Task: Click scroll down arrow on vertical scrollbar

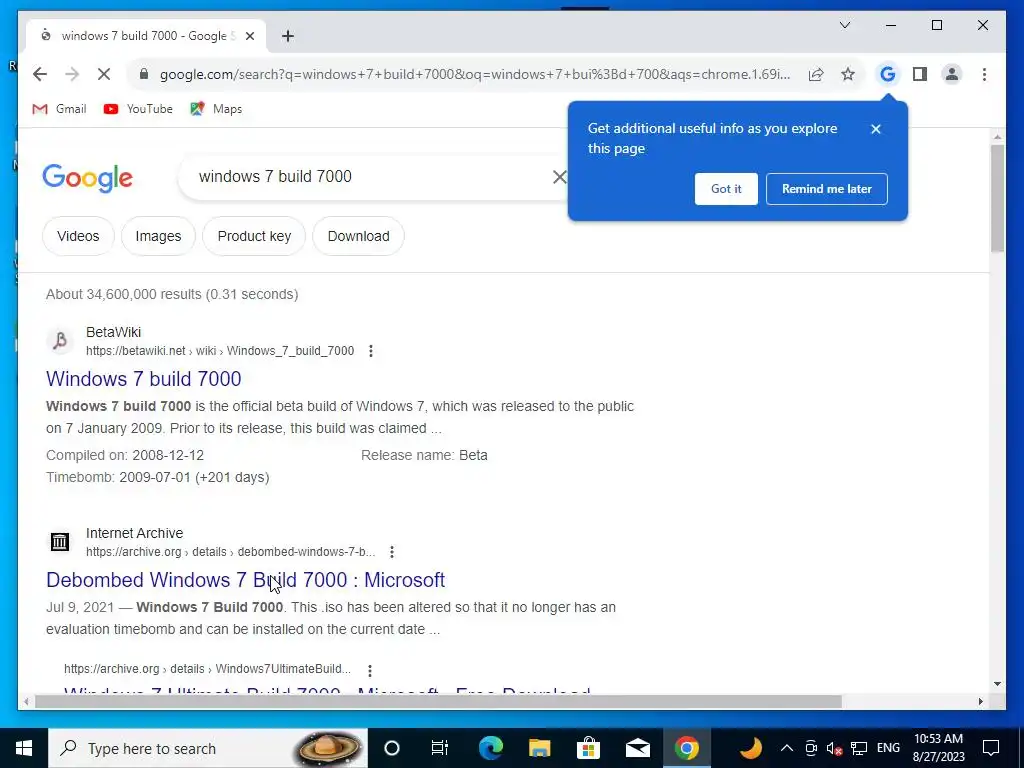Action: (x=997, y=684)
